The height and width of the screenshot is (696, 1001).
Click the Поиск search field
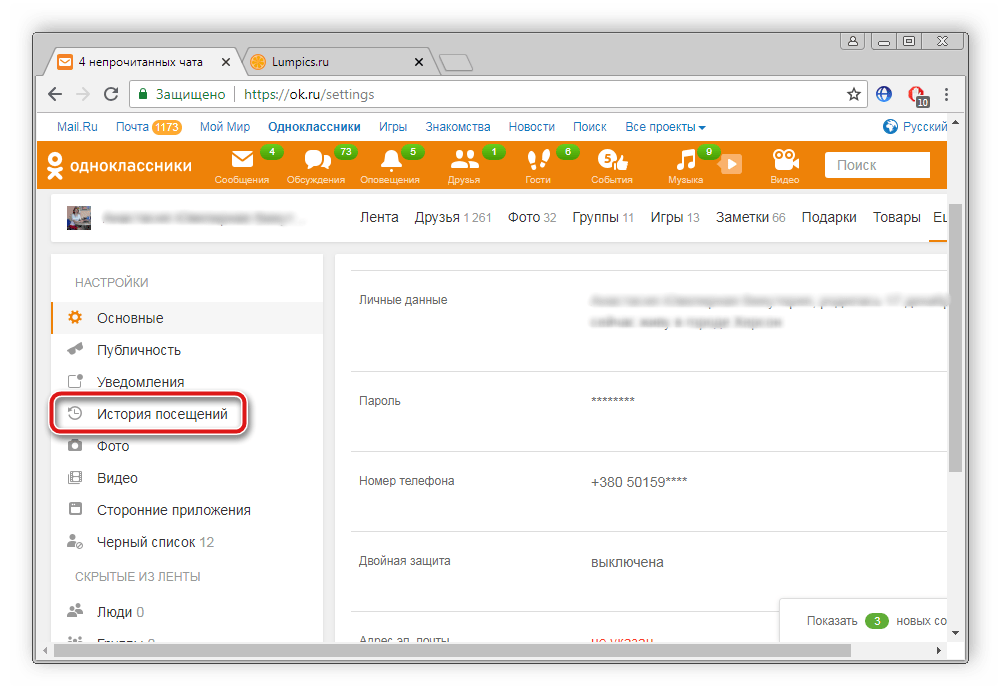click(x=876, y=165)
